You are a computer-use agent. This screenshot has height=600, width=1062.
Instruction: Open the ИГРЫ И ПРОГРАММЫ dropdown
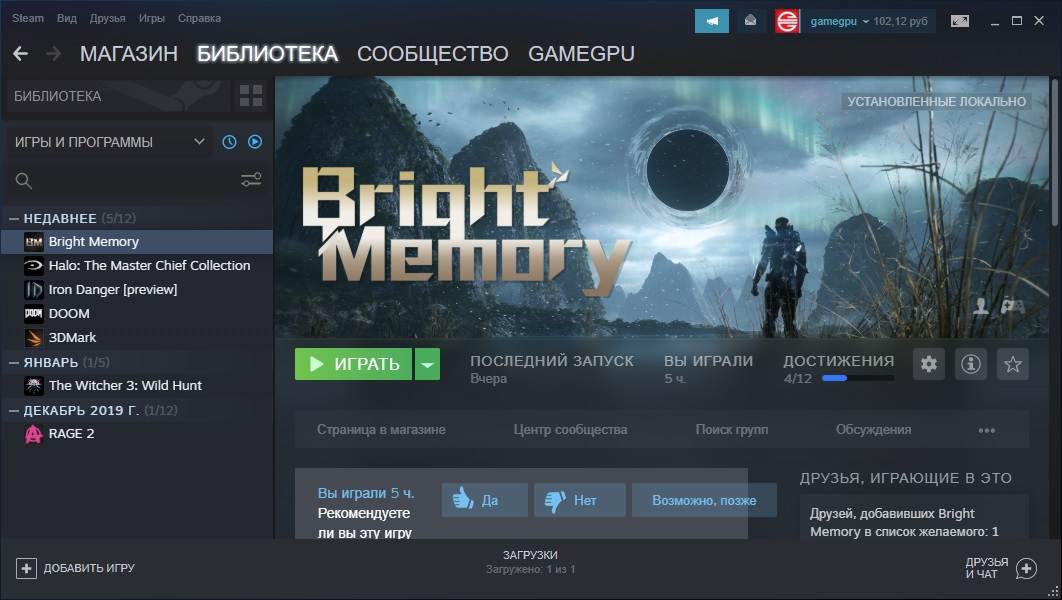109,142
